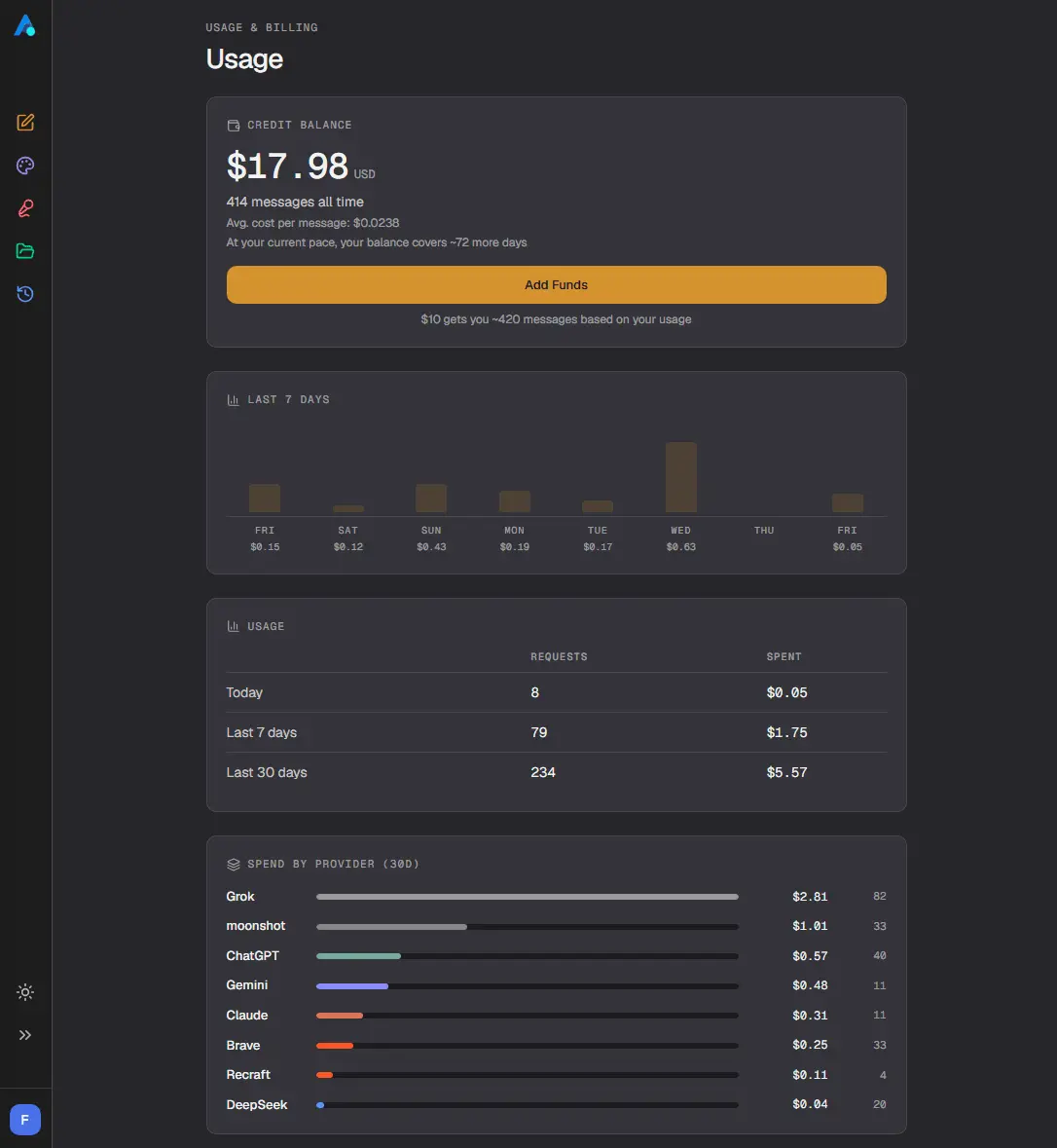Click the DeepSeek $0.04 amount
The image size is (1057, 1148).
(x=810, y=1104)
